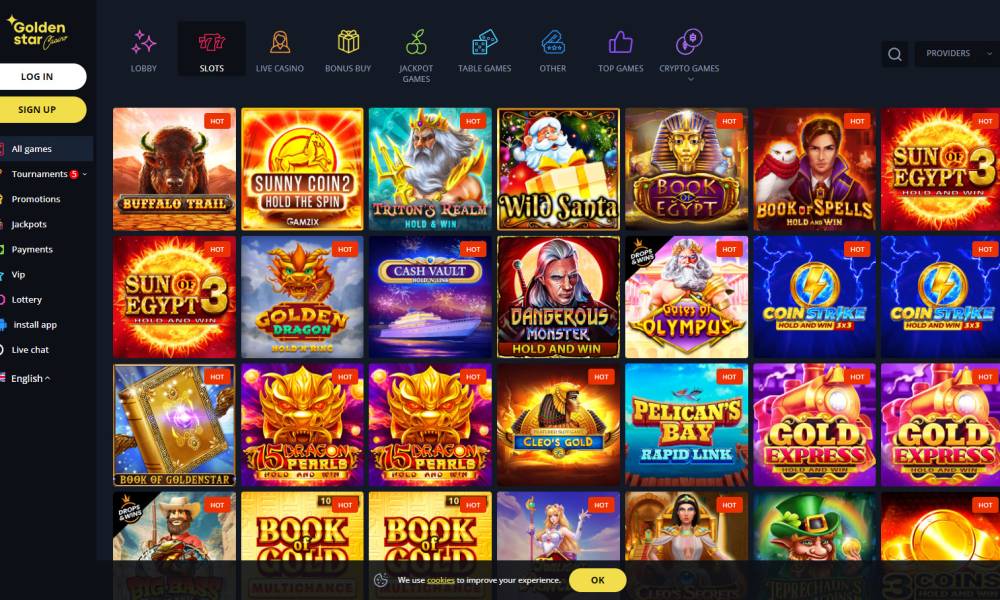Choose the Jackpot Games cherry icon
The image size is (1000, 600).
pyautogui.click(x=416, y=42)
